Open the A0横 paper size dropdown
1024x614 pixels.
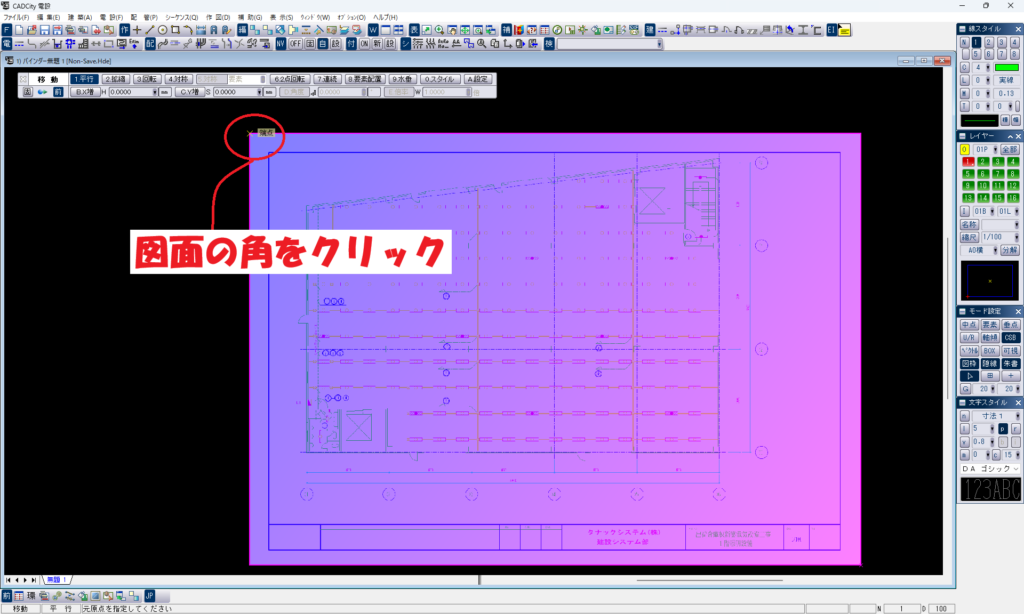pos(995,250)
